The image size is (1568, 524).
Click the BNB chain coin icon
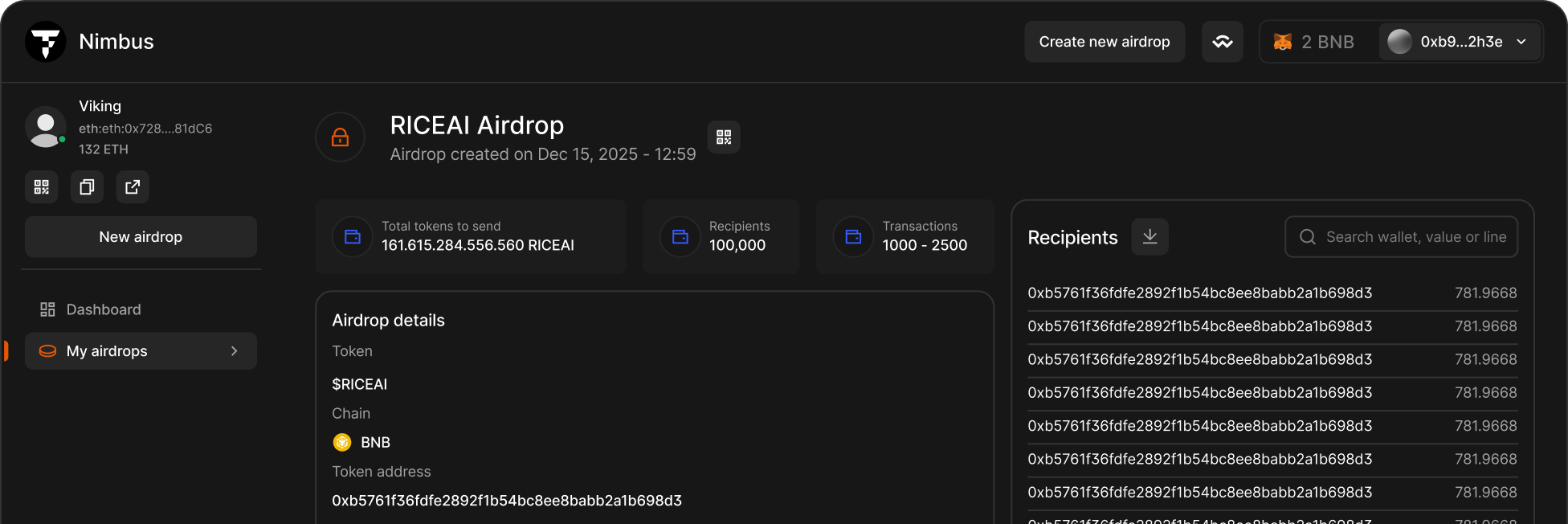(x=342, y=442)
